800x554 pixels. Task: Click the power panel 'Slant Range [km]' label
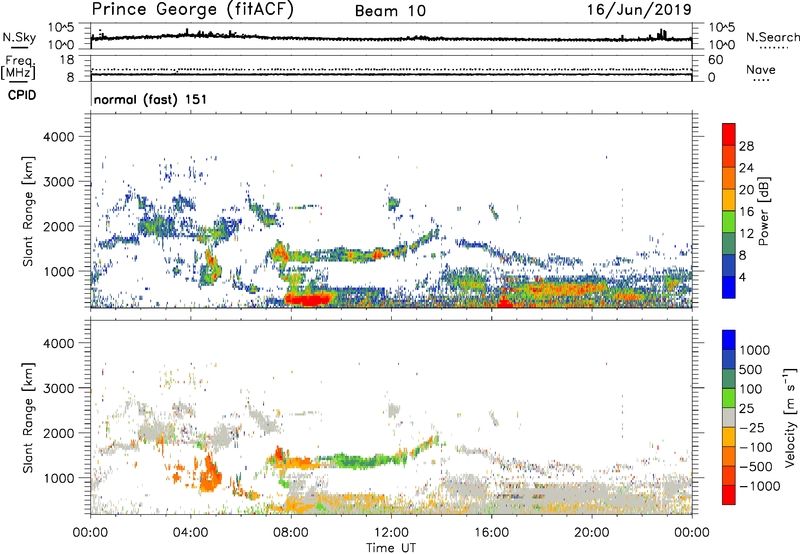pyautogui.click(x=28, y=211)
